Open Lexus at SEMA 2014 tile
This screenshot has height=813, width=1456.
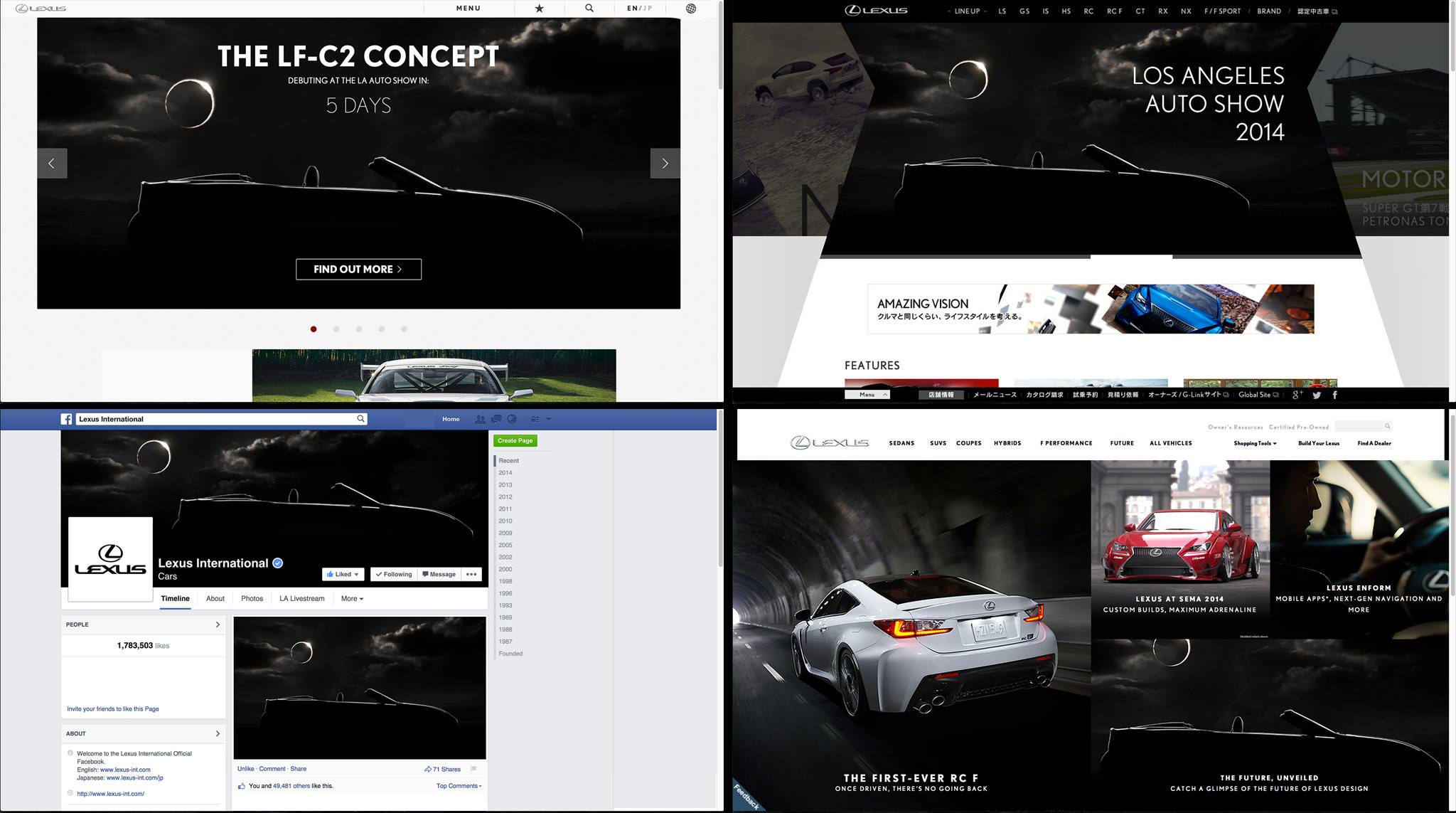coord(1180,549)
